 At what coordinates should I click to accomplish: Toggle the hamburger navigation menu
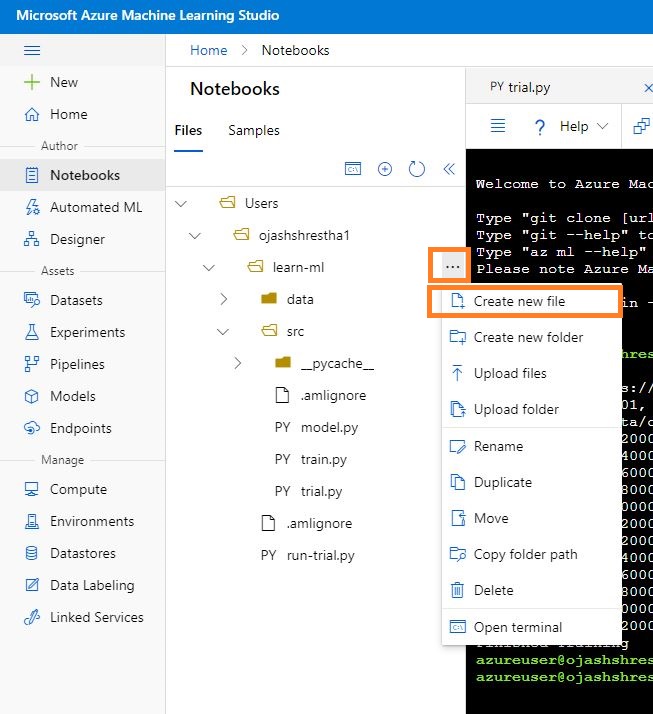coord(32,50)
